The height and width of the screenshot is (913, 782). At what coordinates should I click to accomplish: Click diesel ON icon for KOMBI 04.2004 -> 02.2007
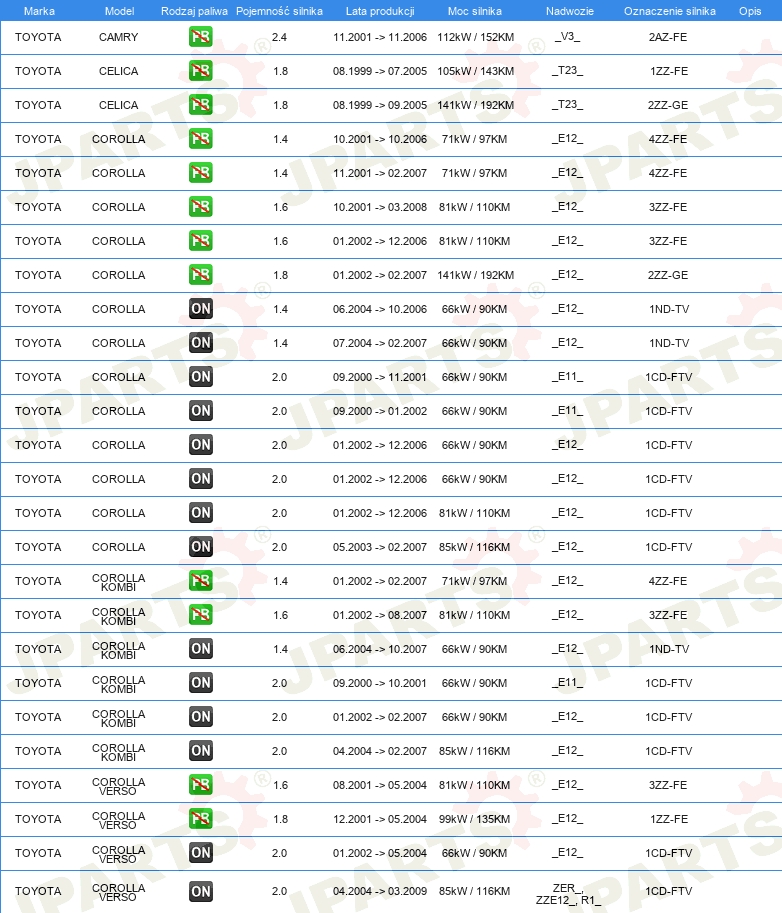(200, 751)
